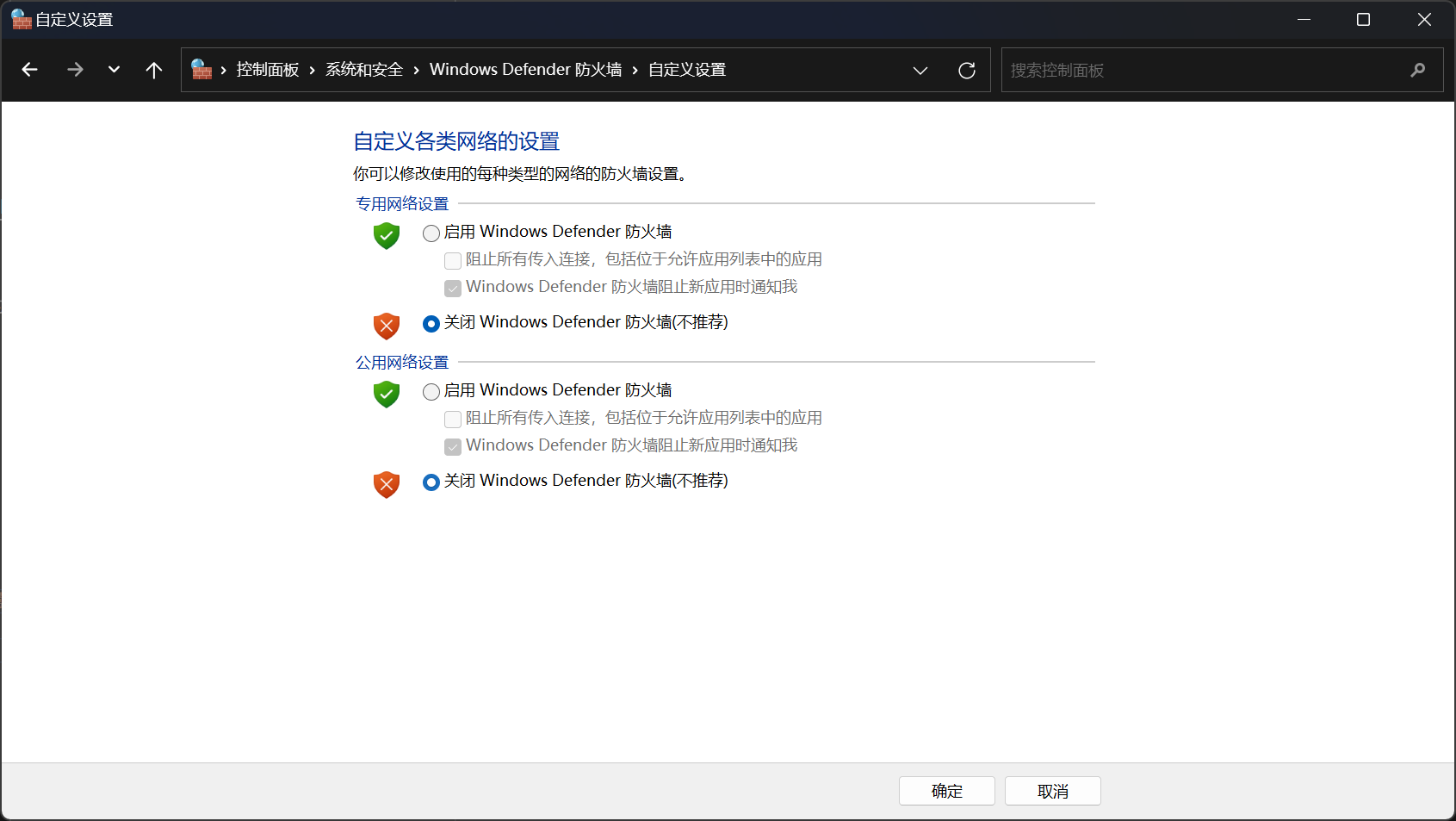Image resolution: width=1456 pixels, height=821 pixels.
Task: Close the 自定义设置 window
Action: [x=1424, y=19]
